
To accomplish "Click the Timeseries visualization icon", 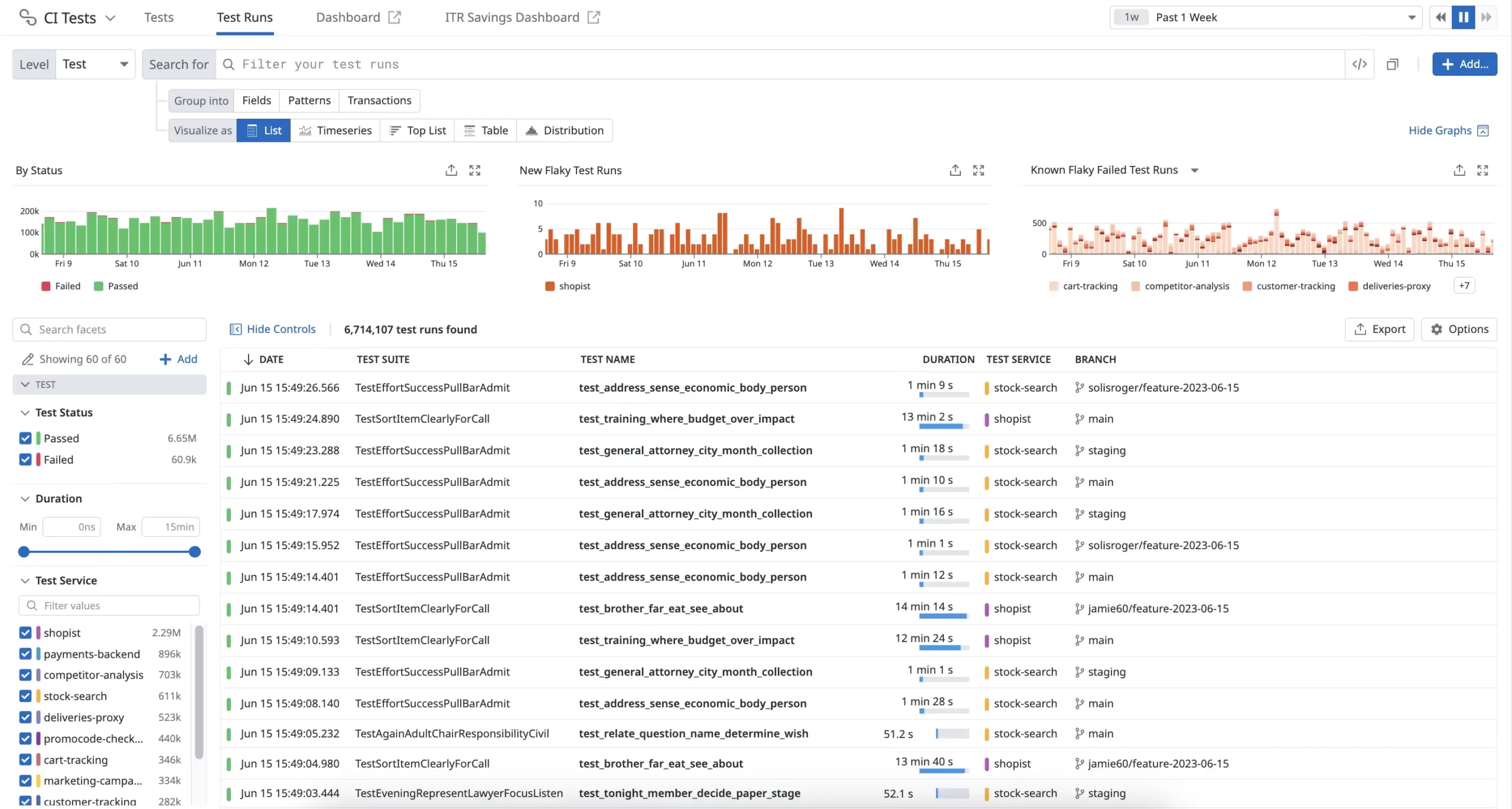I will click(x=305, y=131).
